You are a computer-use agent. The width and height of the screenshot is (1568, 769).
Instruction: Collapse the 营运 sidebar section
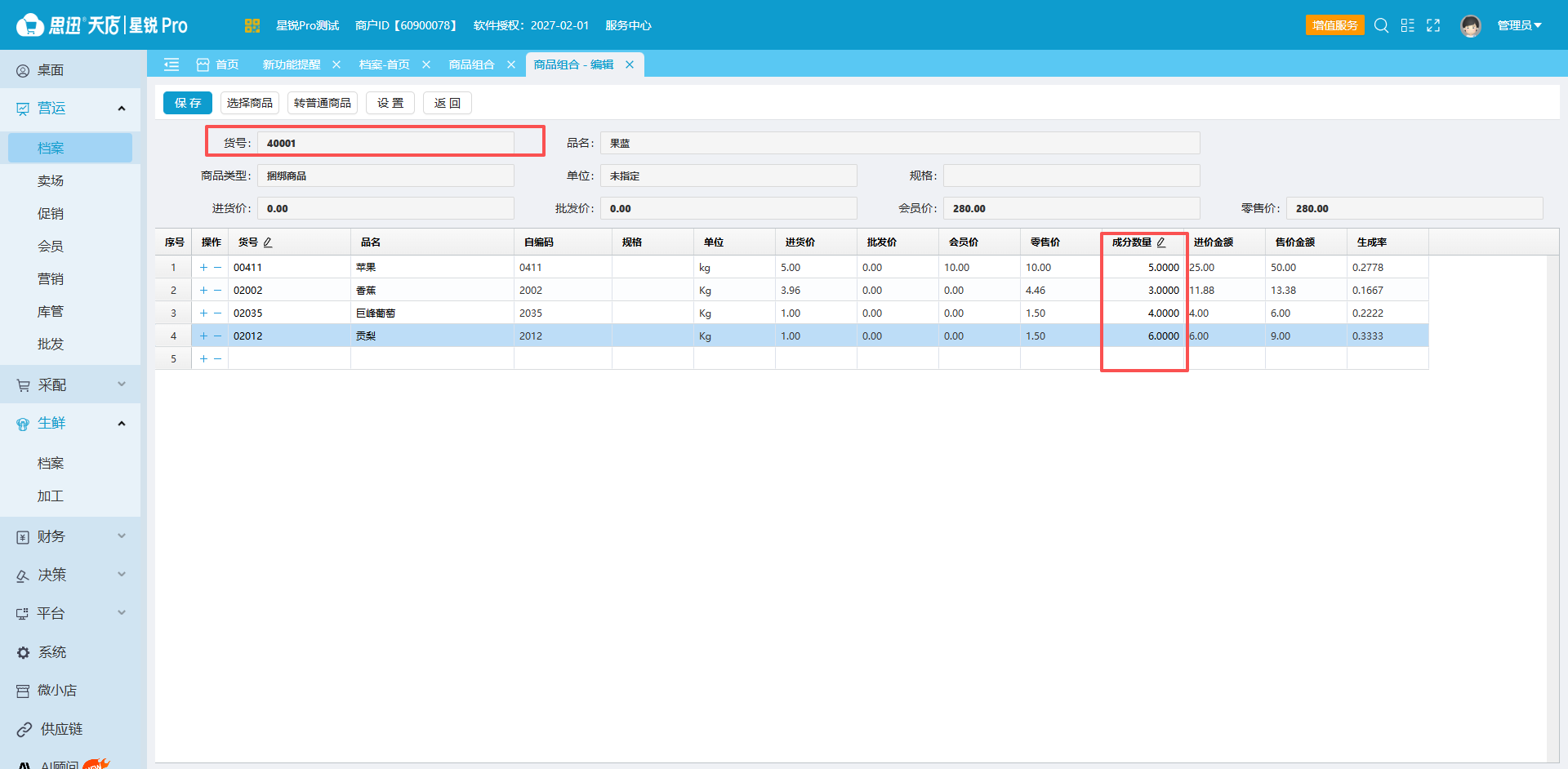[70, 108]
